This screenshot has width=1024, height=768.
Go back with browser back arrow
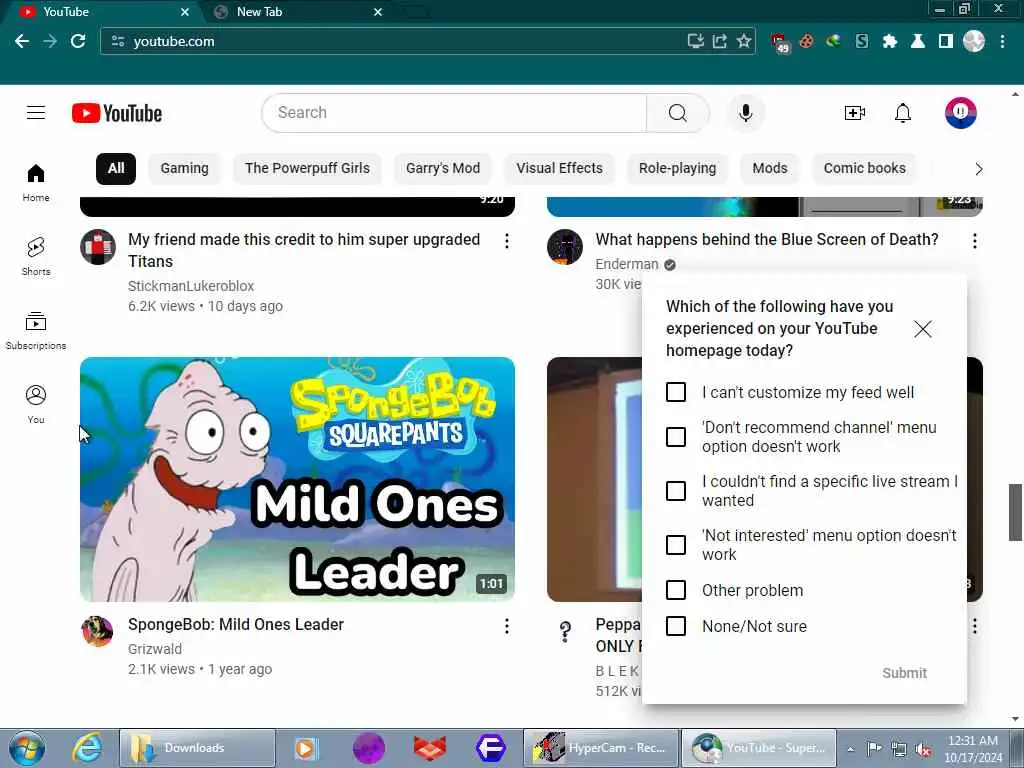pyautogui.click(x=22, y=41)
